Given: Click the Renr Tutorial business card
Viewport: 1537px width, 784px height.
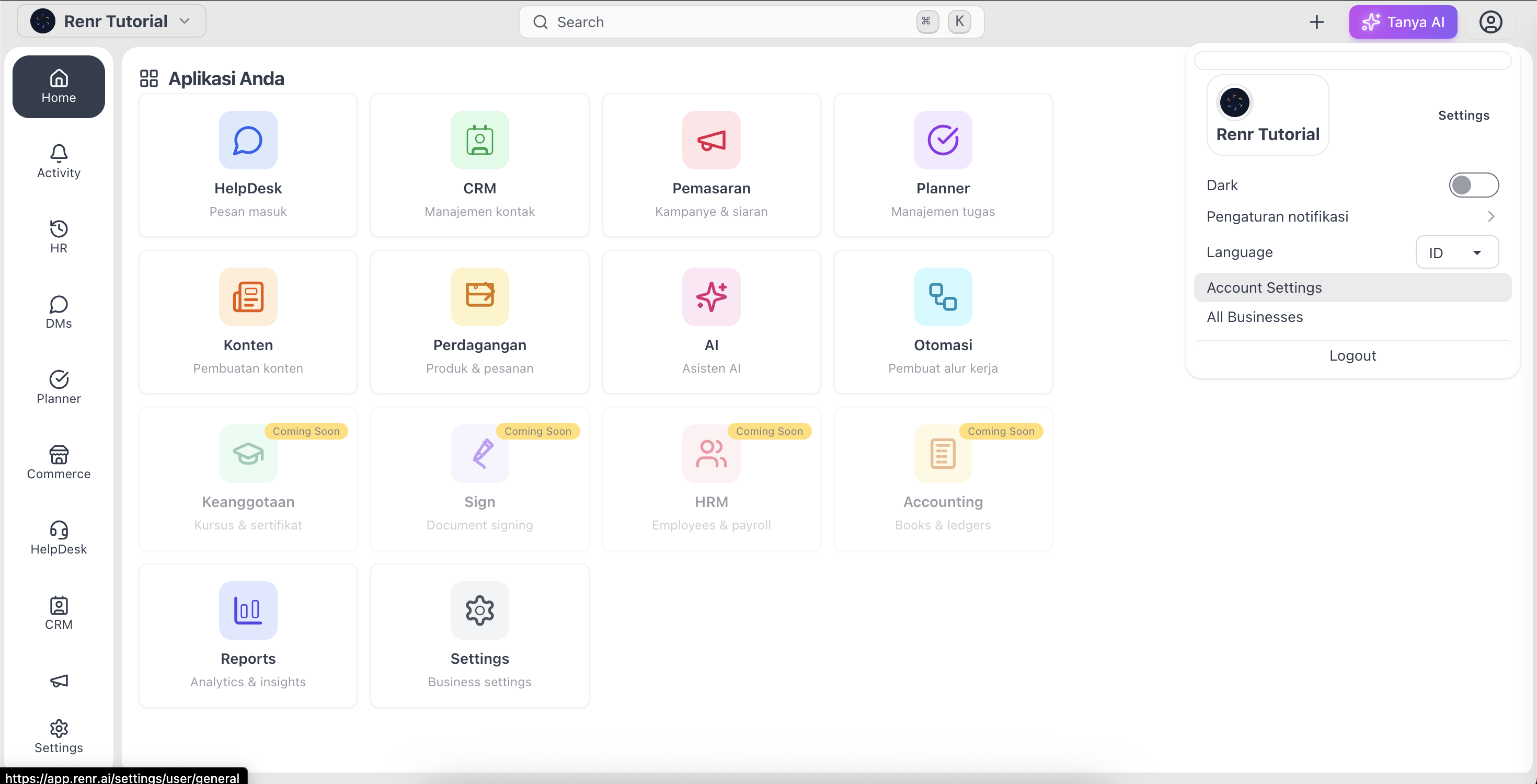Looking at the screenshot, I should pos(1267,115).
